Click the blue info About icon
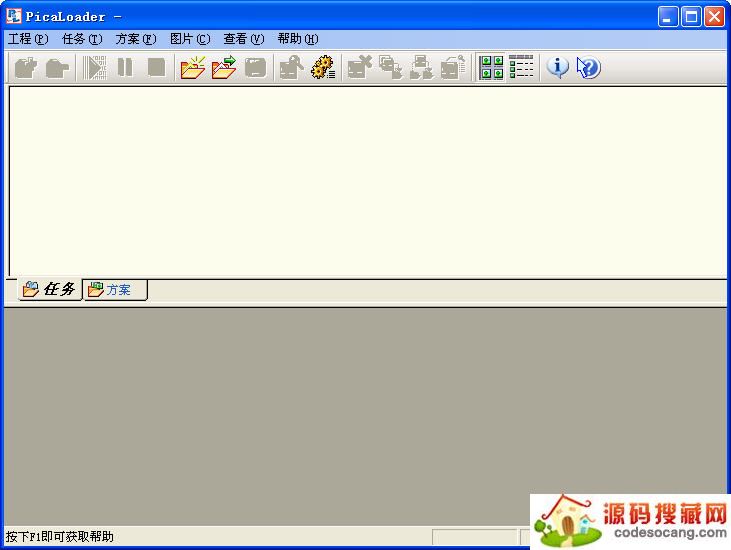 click(x=557, y=68)
